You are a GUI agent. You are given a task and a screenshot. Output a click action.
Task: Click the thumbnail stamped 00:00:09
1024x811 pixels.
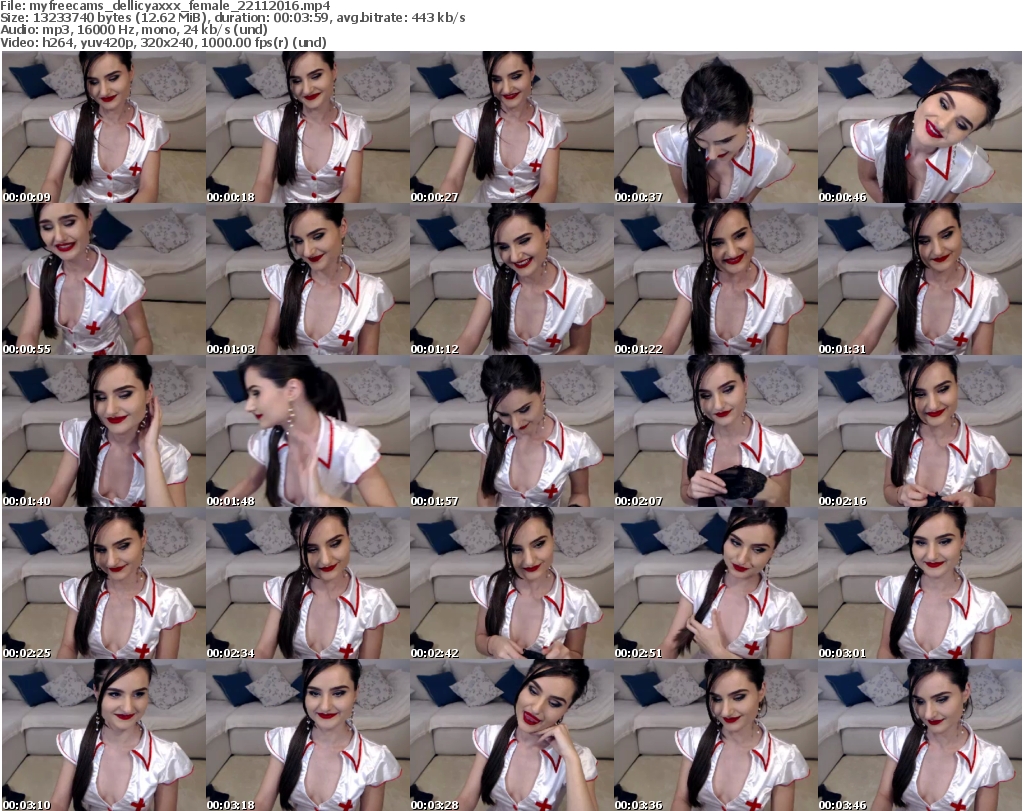click(x=103, y=127)
